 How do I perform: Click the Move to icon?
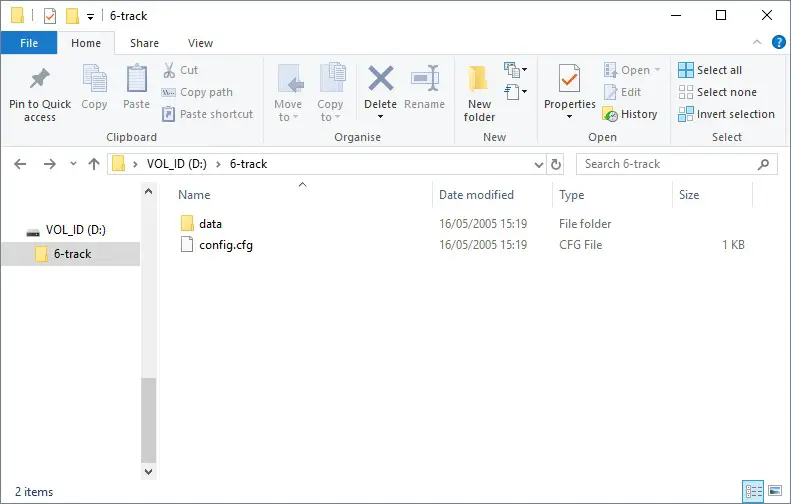click(290, 78)
